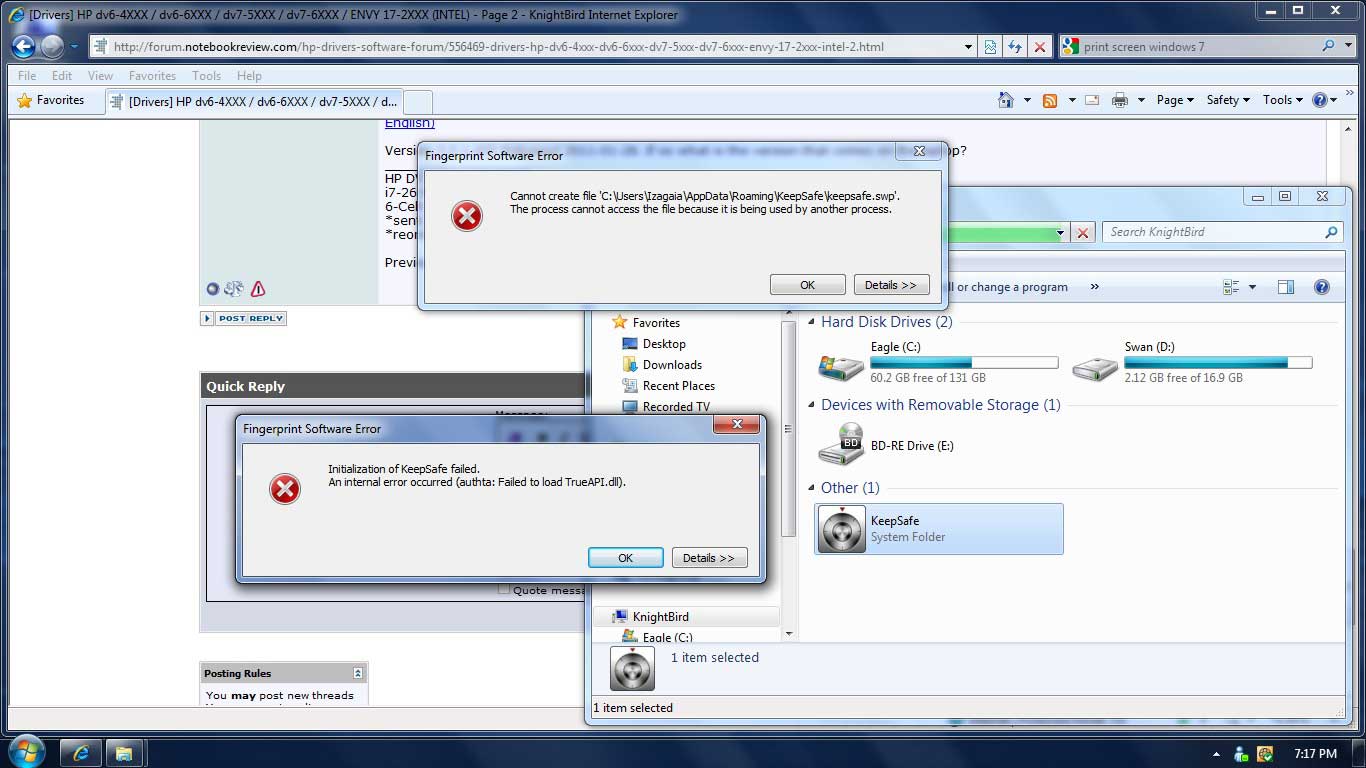This screenshot has width=1366, height=768.
Task: Open search provider dropdown arrow in IE
Action: (x=1347, y=46)
